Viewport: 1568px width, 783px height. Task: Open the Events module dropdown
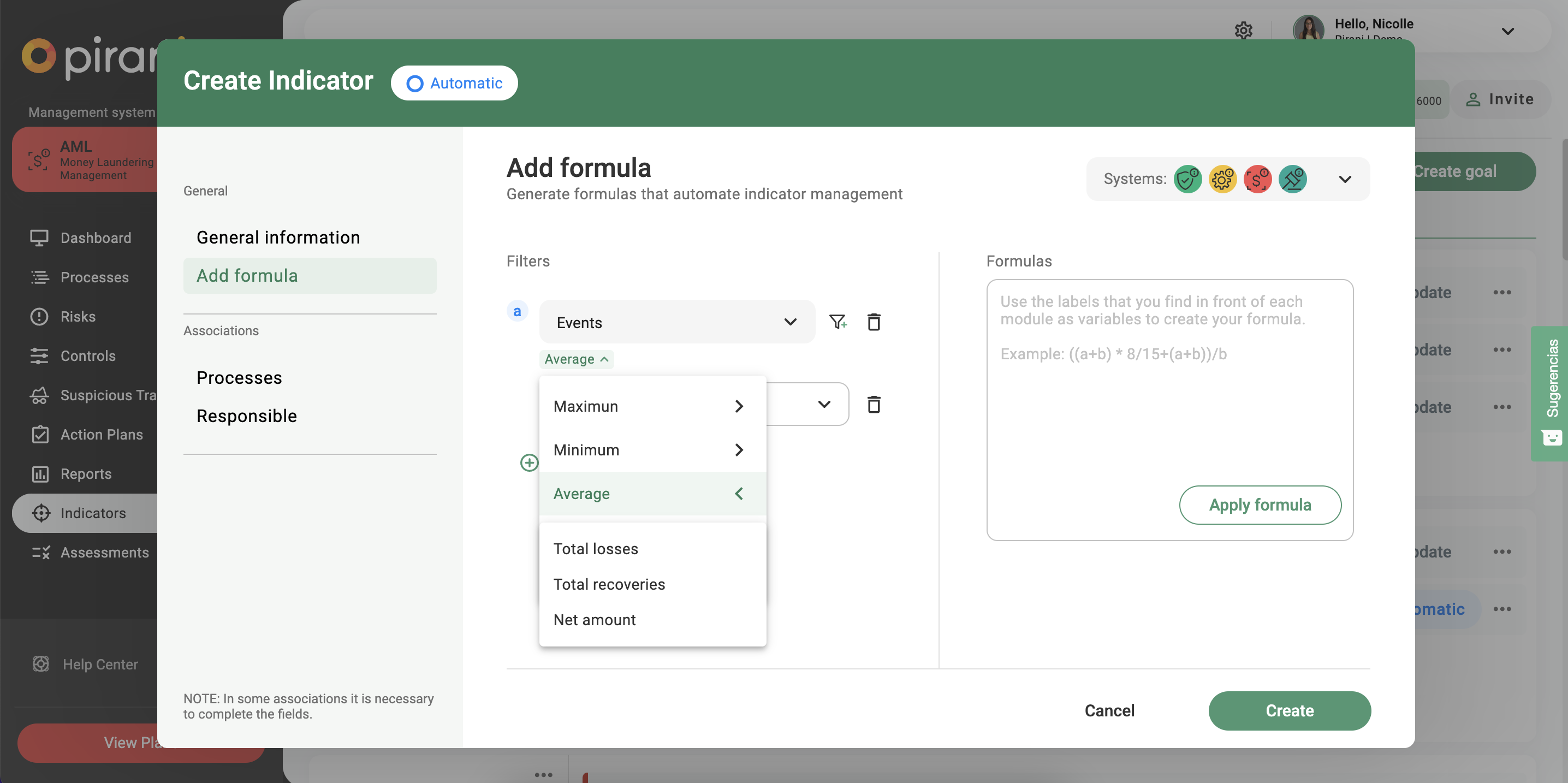[676, 322]
